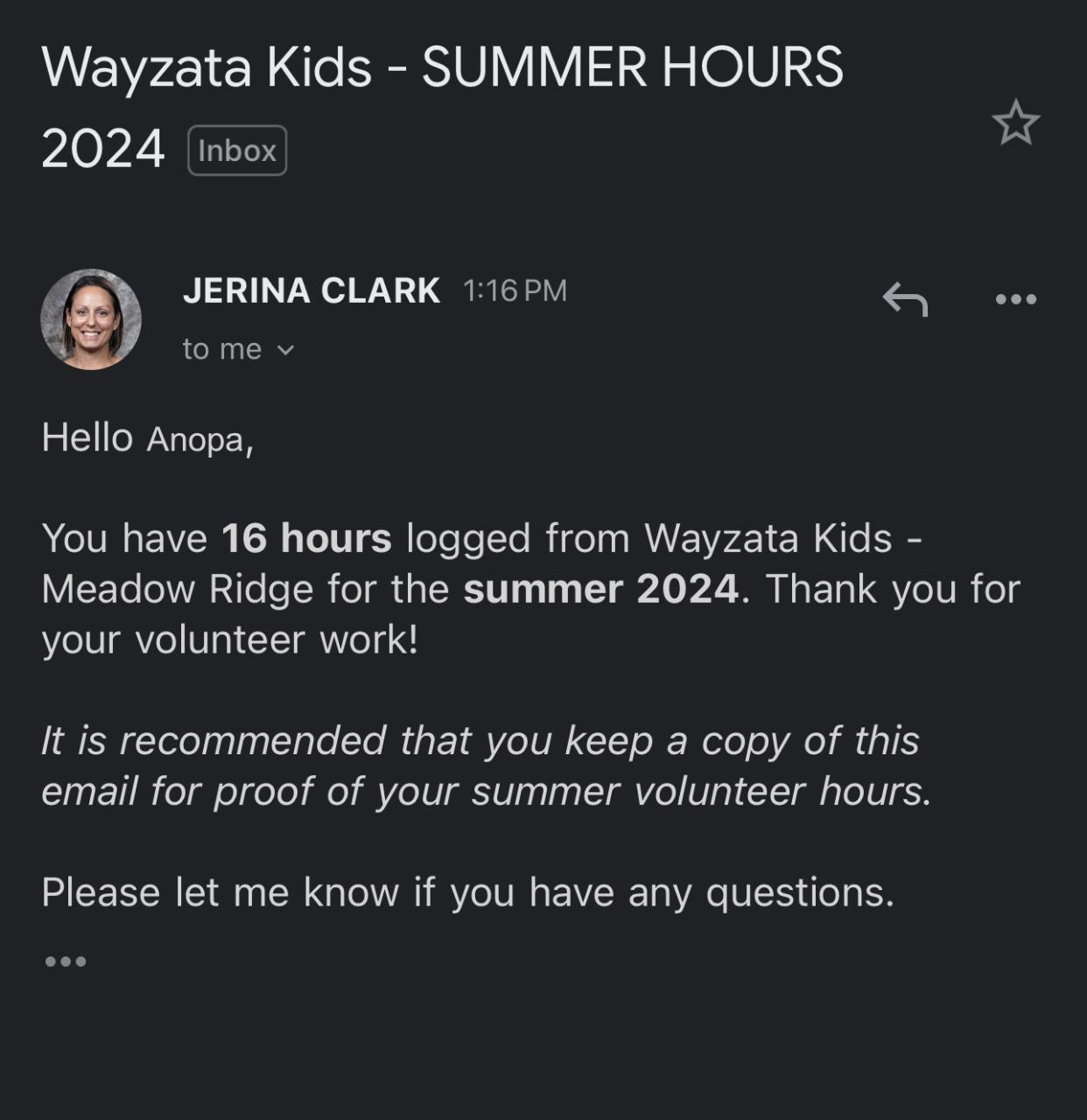
Task: Tap the Inbox label tag
Action: [237, 150]
